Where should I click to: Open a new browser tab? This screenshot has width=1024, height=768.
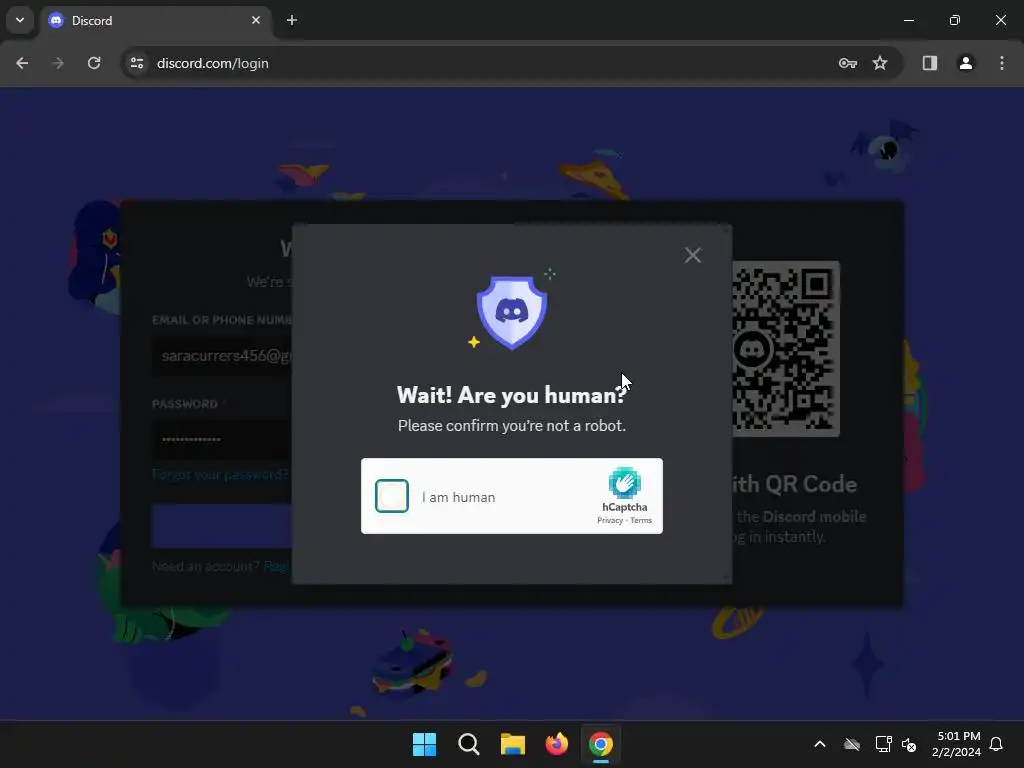coord(292,20)
